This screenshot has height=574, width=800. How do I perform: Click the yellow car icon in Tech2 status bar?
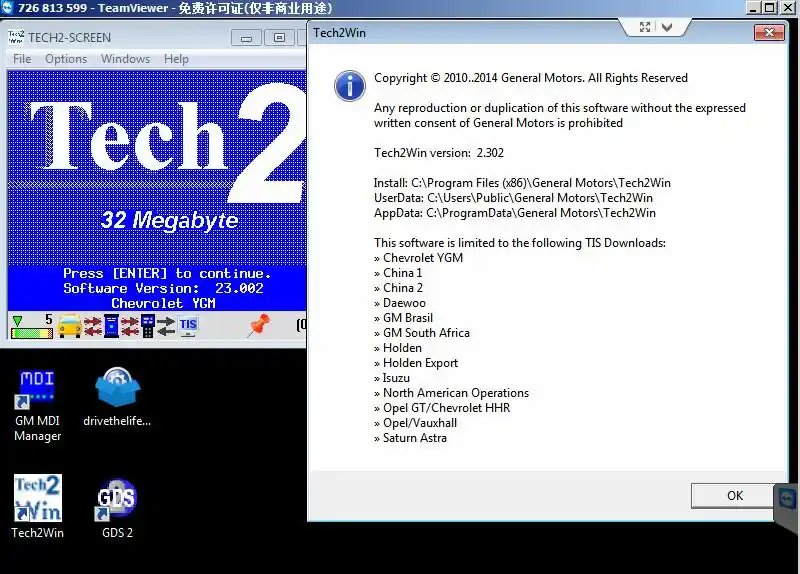click(70, 326)
